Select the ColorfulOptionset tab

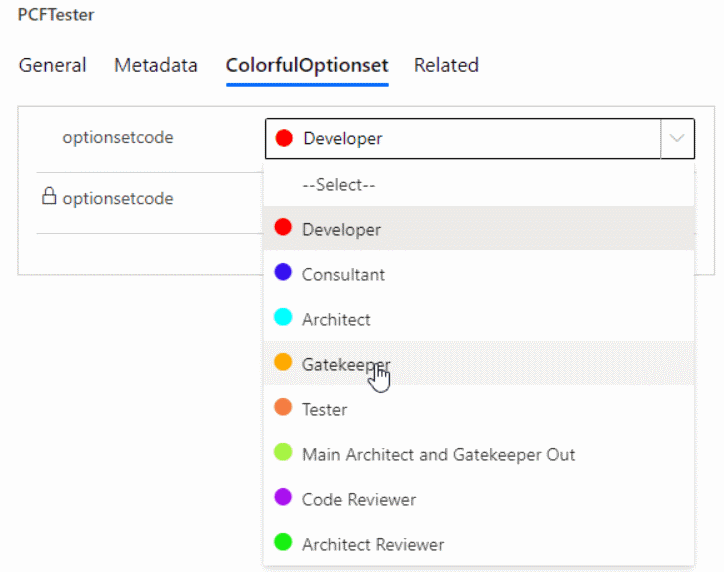(307, 65)
